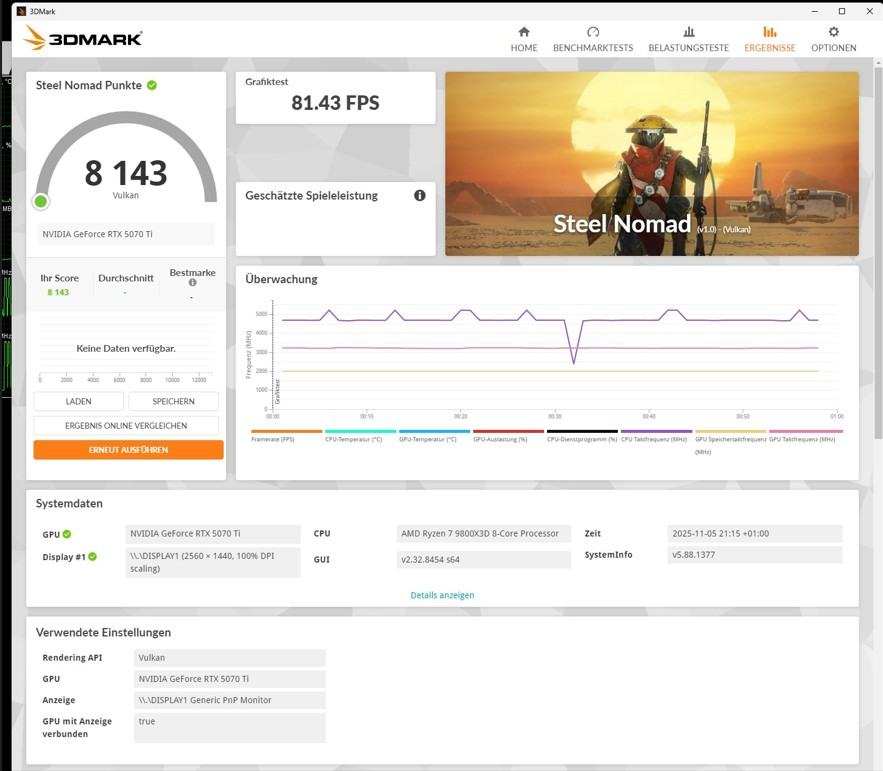Click the 8 143 score on gauge
This screenshot has height=771, width=883.
tap(126, 173)
